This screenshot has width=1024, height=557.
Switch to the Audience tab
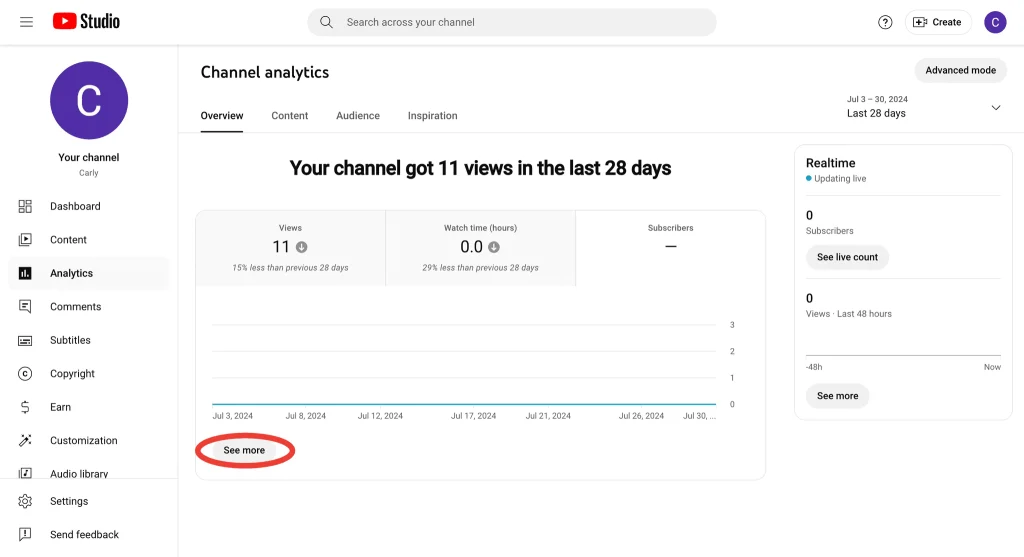(x=358, y=116)
